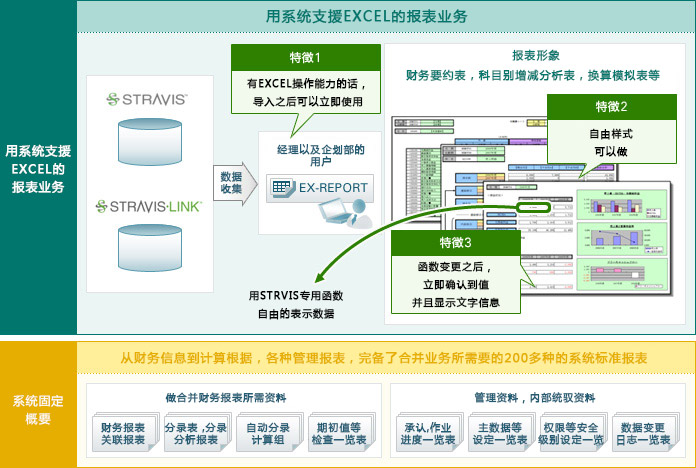Click the 特徵3 green header
696x468 pixels.
(x=456, y=242)
